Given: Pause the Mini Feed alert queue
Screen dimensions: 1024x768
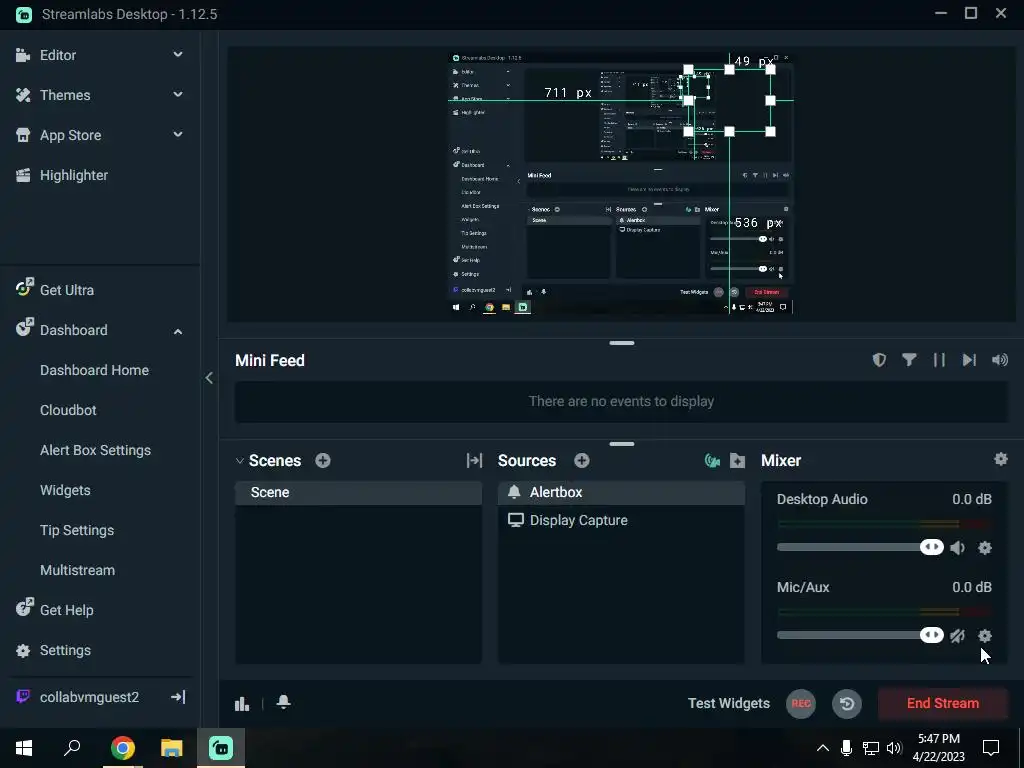Looking at the screenshot, I should pos(939,360).
